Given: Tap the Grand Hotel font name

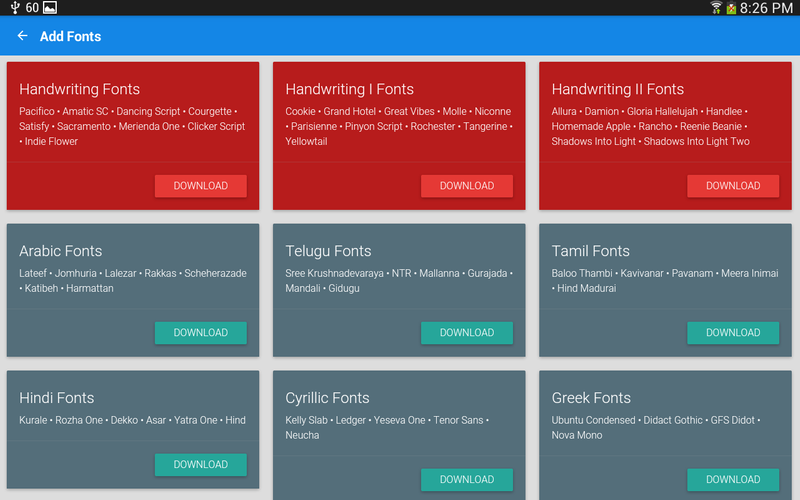Looking at the screenshot, I should point(349,111).
